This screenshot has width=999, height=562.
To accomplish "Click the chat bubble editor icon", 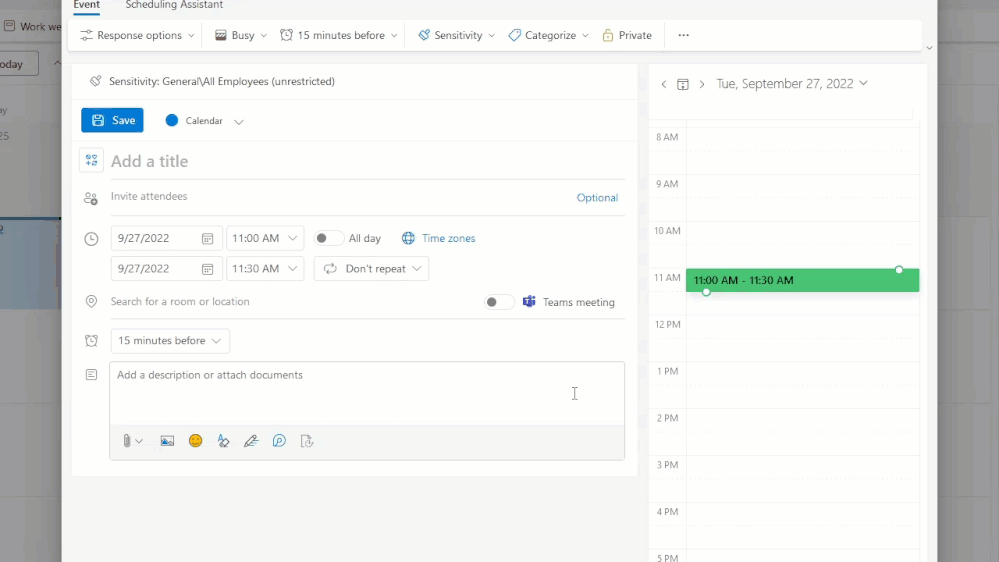I will (279, 441).
